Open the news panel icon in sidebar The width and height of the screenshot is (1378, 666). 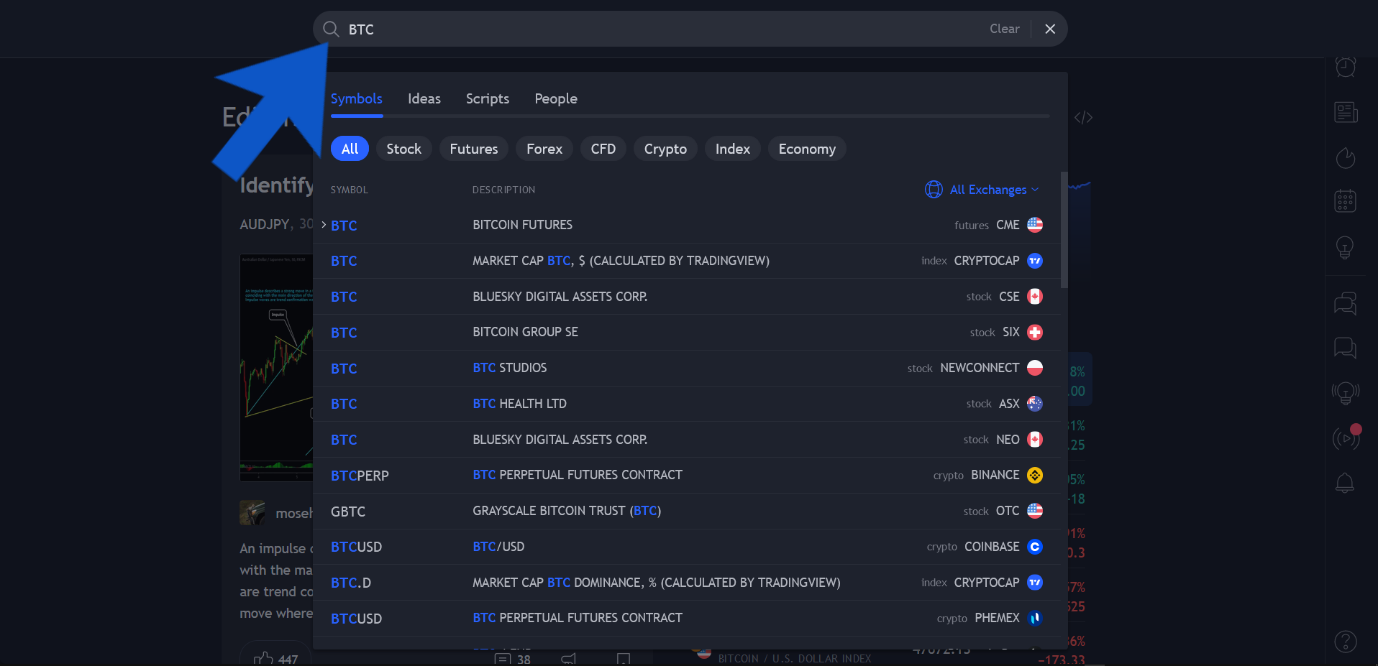[x=1346, y=112]
